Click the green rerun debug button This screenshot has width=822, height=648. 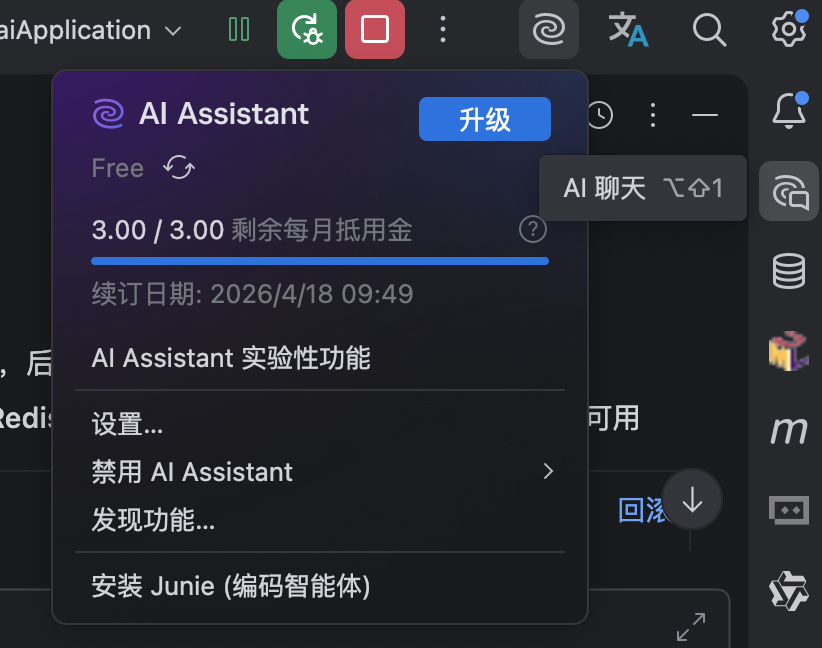(307, 30)
